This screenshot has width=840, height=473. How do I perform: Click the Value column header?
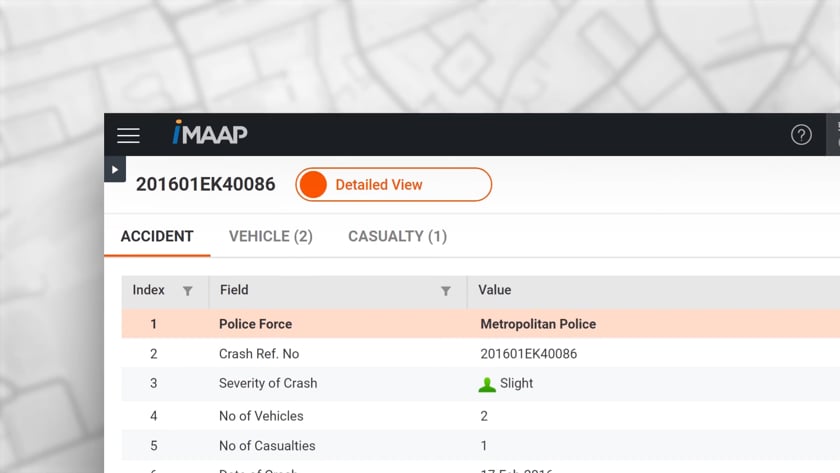tap(495, 290)
